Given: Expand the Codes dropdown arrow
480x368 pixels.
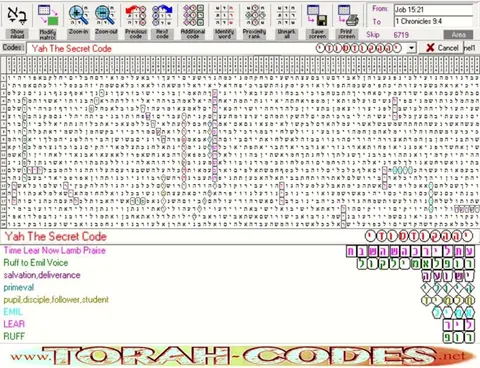Looking at the screenshot, I should [x=412, y=48].
